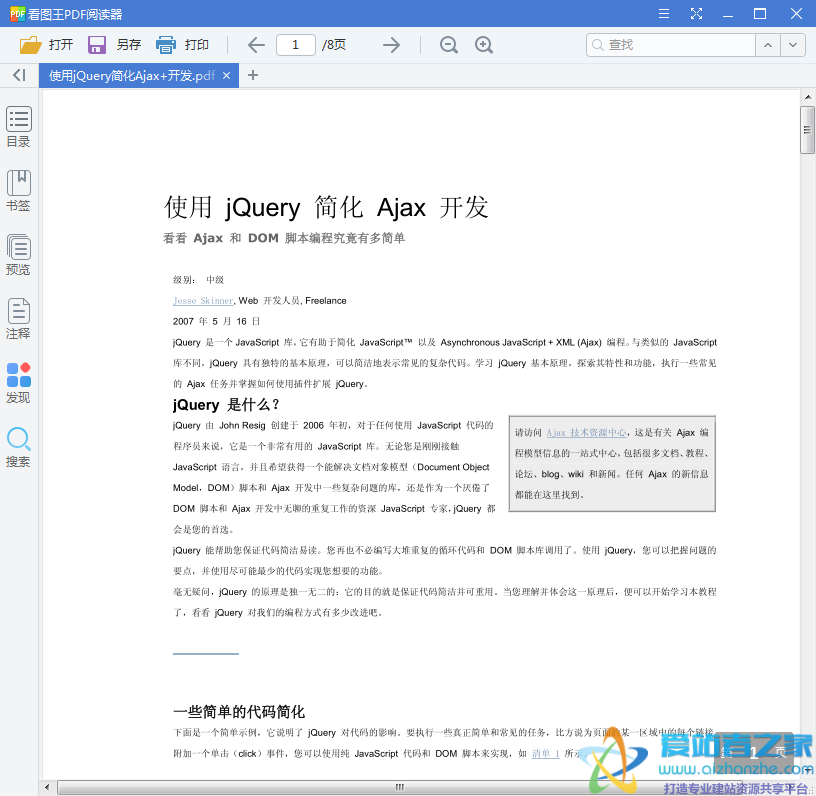Click the 查找 search input box
816x796 pixels.
tap(671, 45)
